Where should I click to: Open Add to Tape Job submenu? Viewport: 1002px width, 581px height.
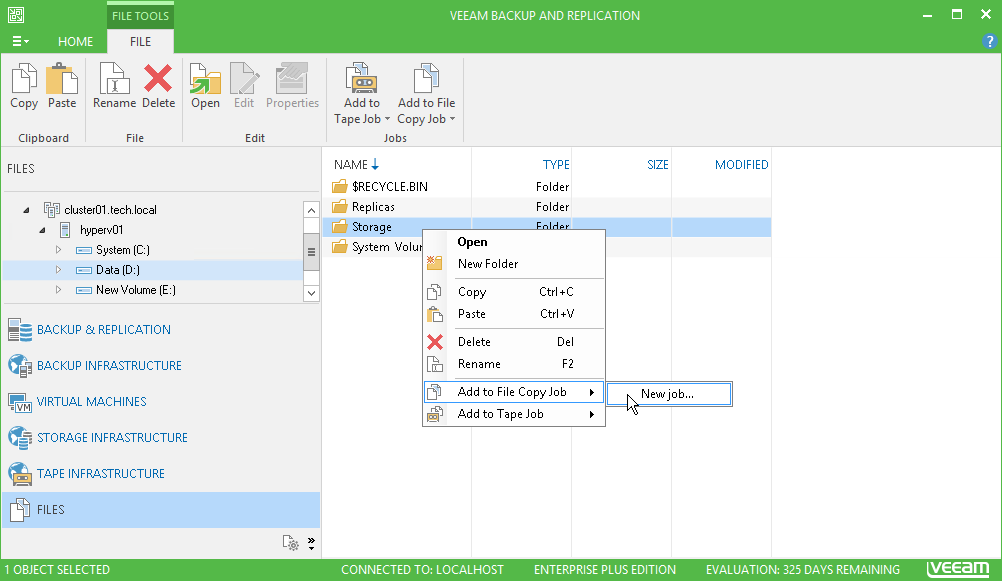pos(514,414)
